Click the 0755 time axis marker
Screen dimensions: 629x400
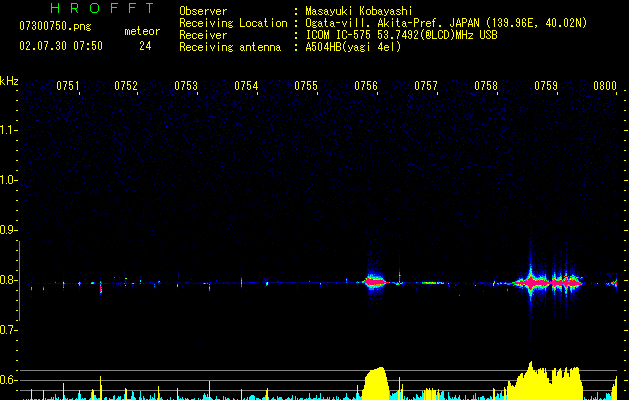click(306, 86)
